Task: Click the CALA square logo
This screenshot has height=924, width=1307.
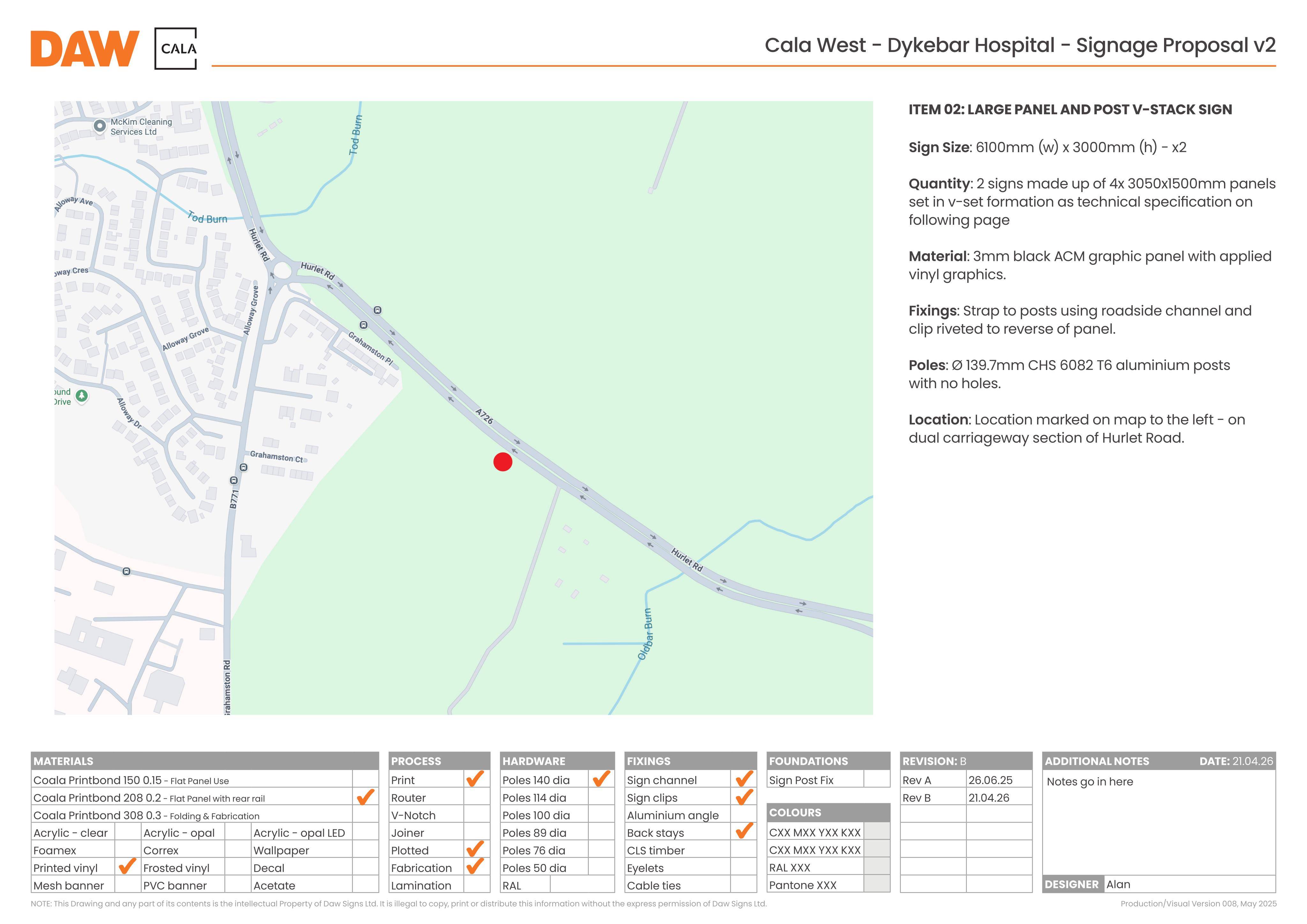Action: pos(175,48)
